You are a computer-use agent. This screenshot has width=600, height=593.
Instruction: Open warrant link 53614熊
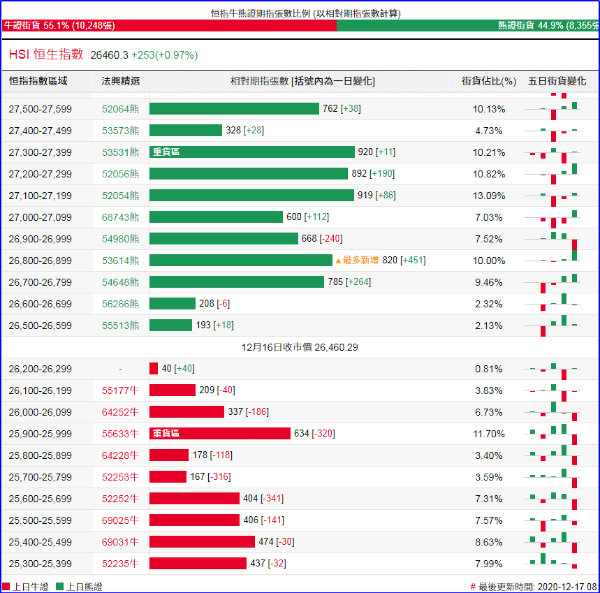121,261
